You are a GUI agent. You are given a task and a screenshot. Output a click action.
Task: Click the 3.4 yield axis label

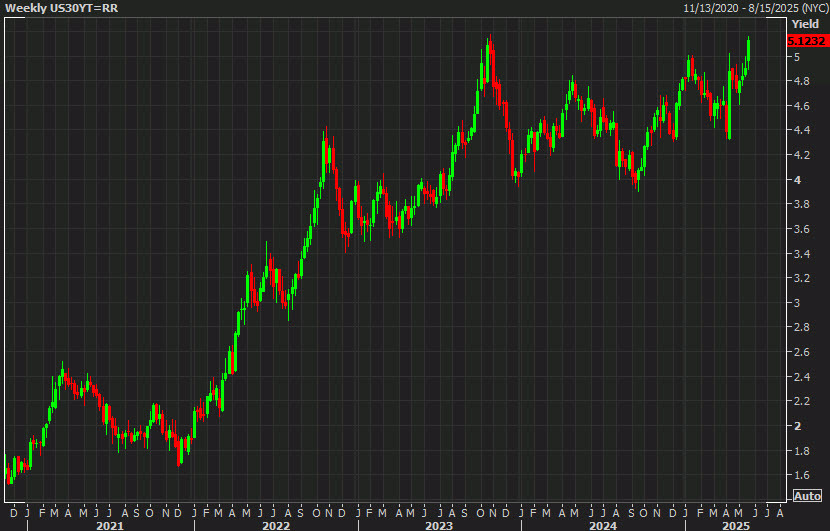point(801,254)
